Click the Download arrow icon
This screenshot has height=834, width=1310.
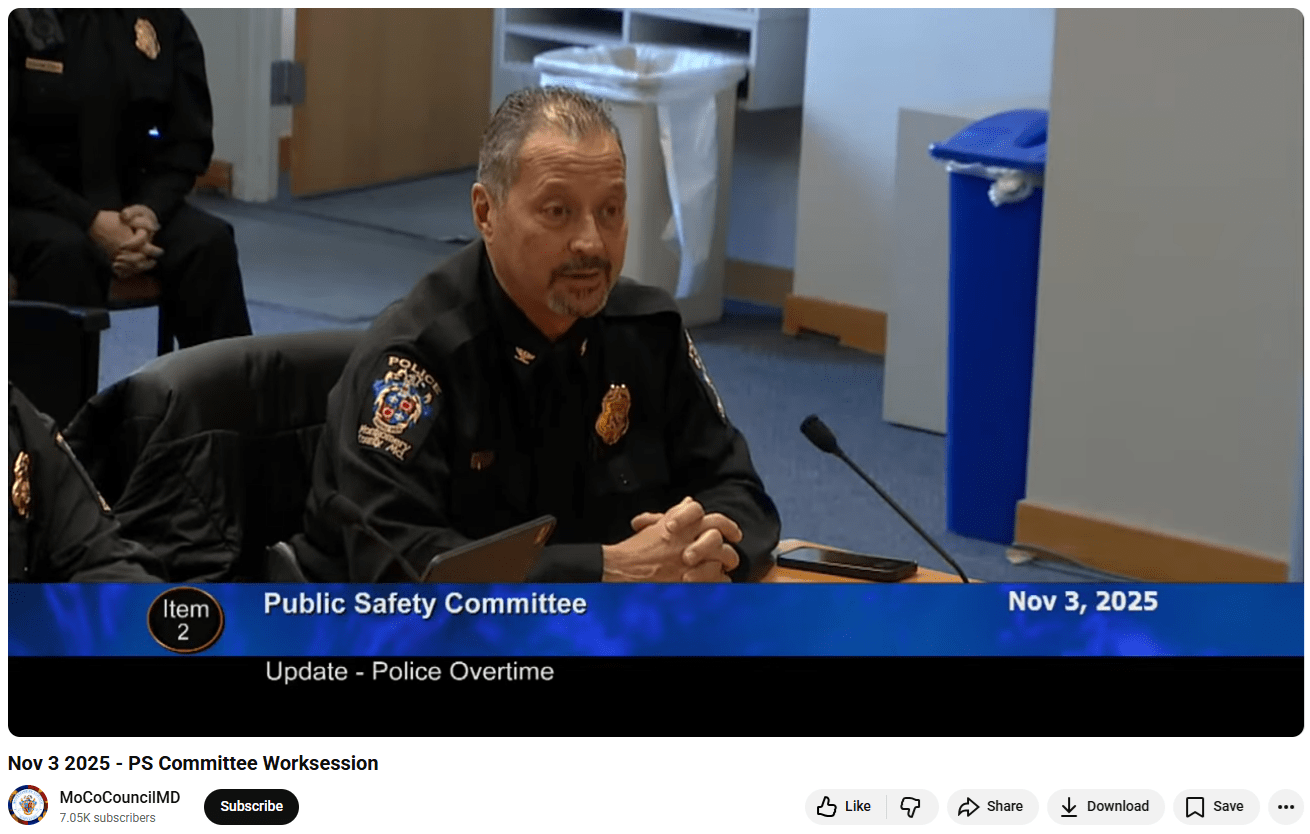[x=1069, y=807]
